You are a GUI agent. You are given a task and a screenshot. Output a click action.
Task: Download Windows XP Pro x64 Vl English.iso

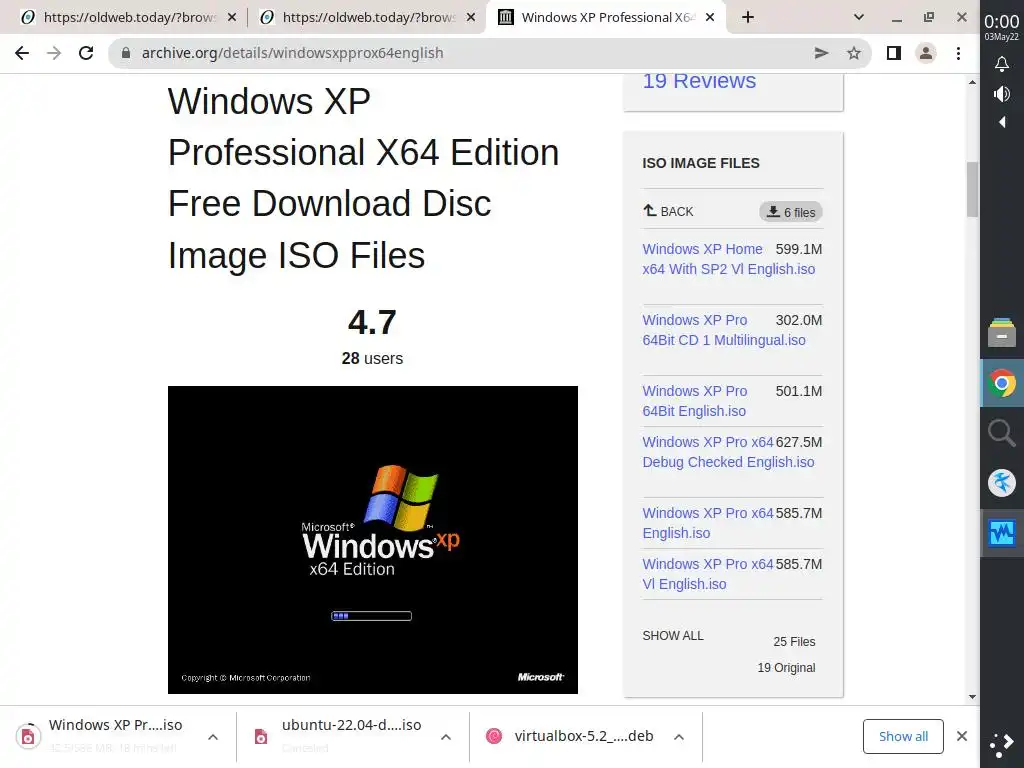[708, 574]
